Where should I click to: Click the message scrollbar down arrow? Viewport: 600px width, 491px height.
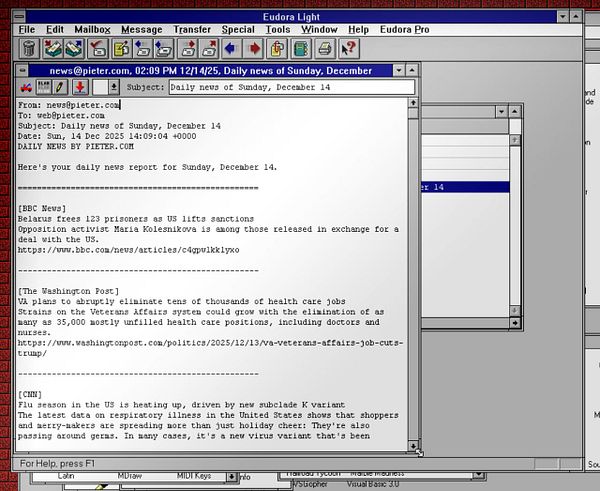click(x=413, y=445)
